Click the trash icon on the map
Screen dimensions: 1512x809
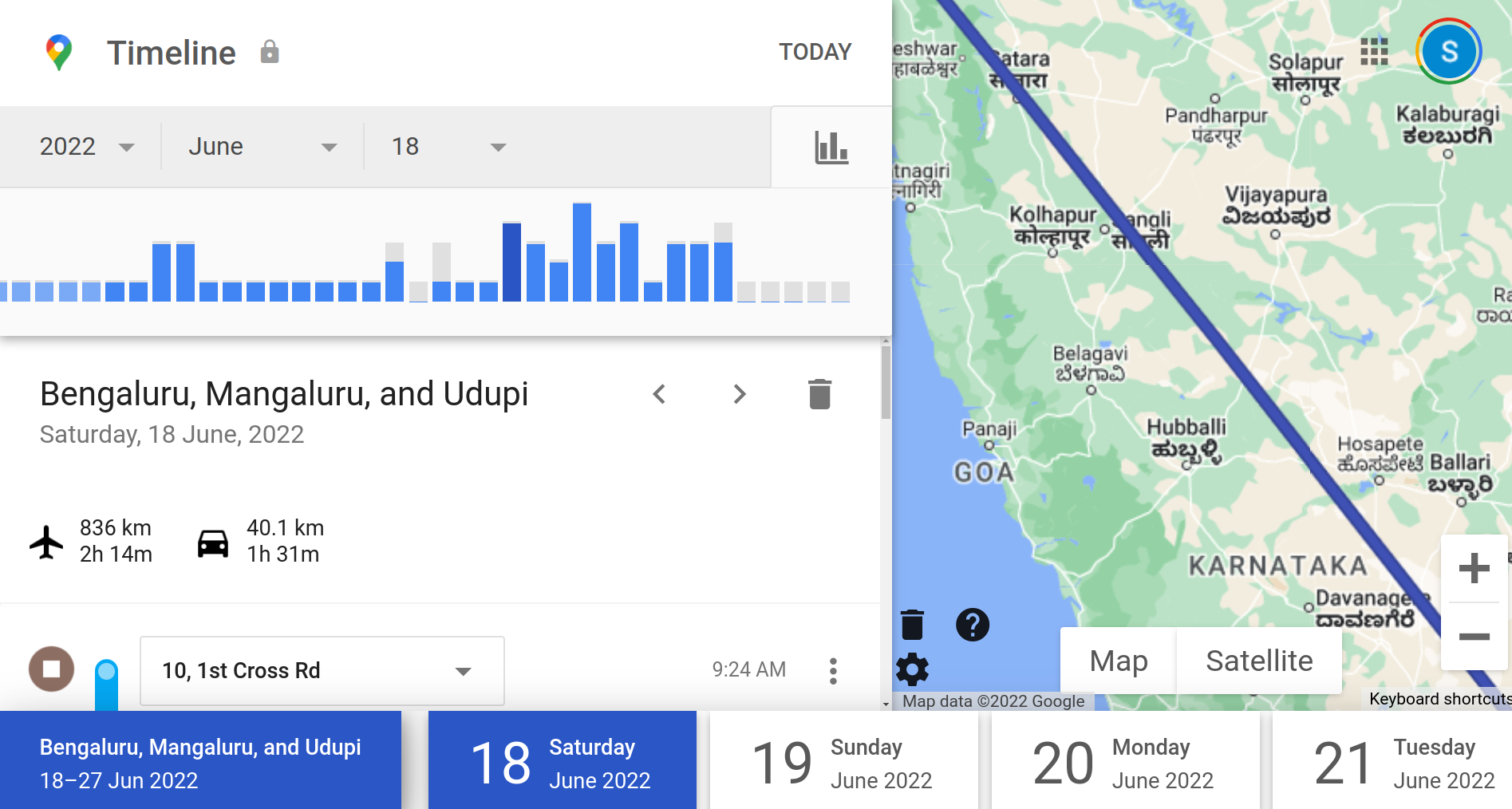912,624
